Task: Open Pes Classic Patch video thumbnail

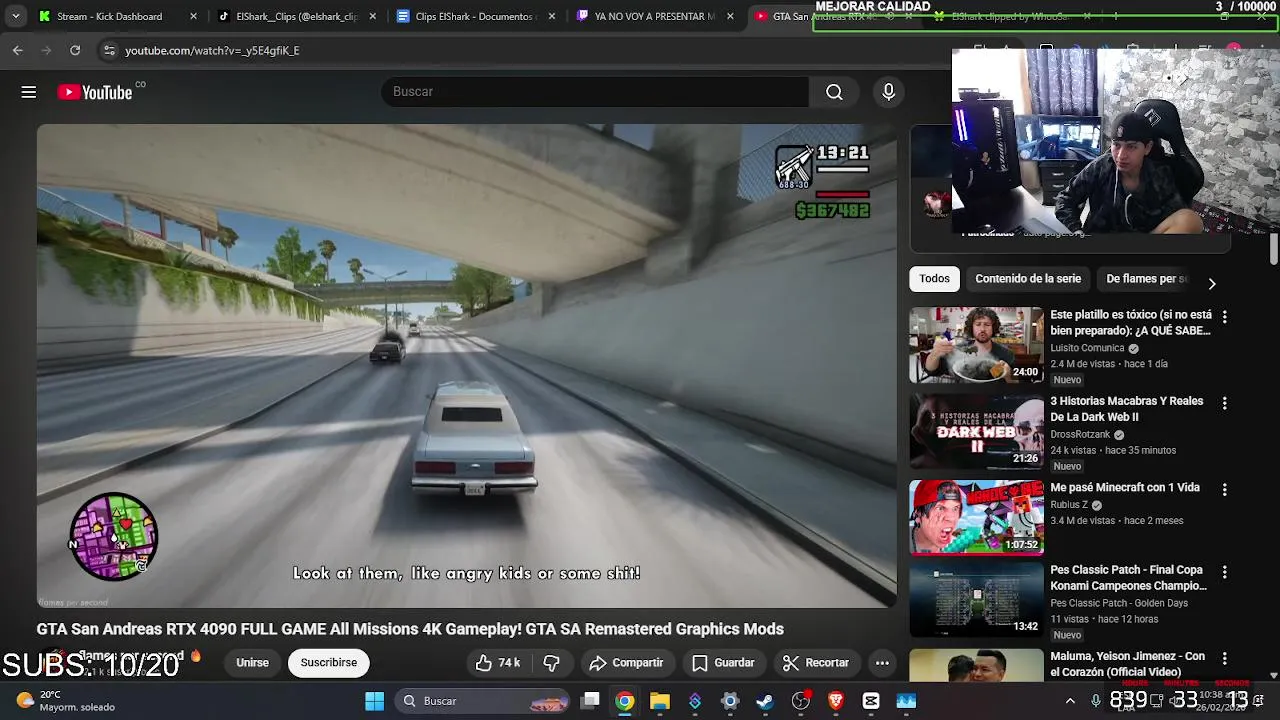Action: tap(976, 600)
